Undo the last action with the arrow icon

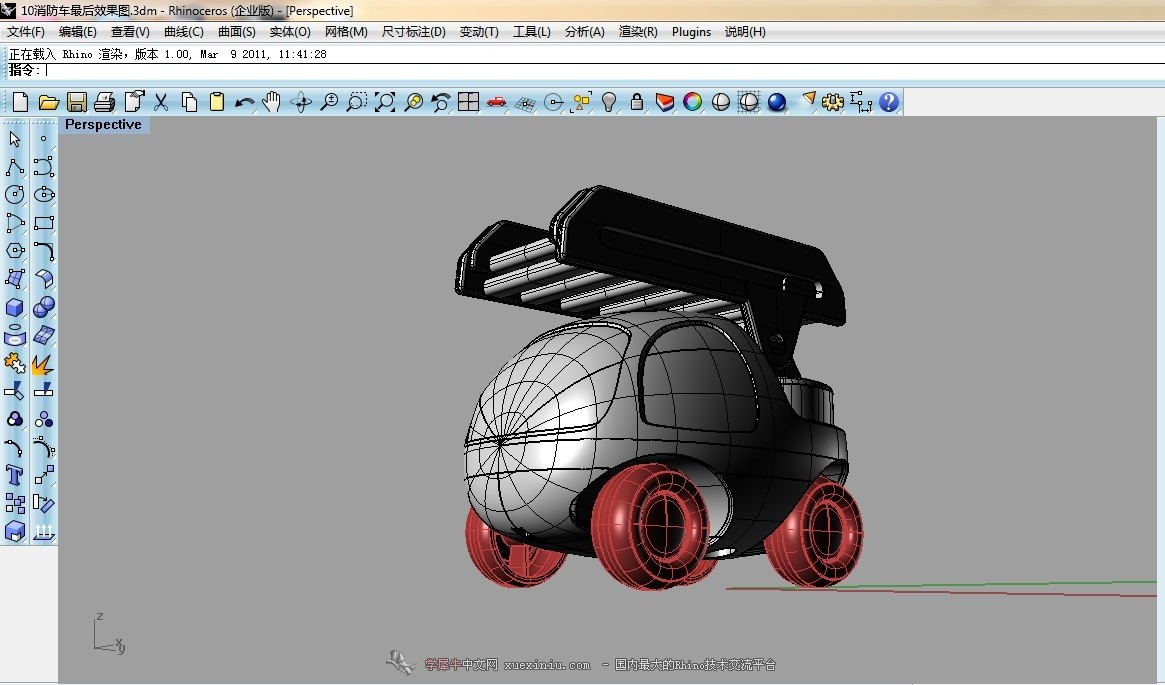pos(244,102)
